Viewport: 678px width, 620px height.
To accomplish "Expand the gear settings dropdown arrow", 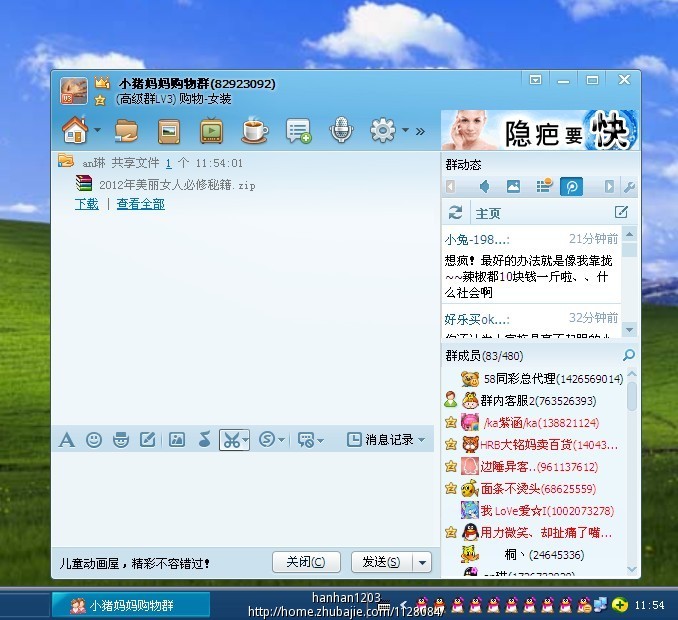I will (405, 130).
